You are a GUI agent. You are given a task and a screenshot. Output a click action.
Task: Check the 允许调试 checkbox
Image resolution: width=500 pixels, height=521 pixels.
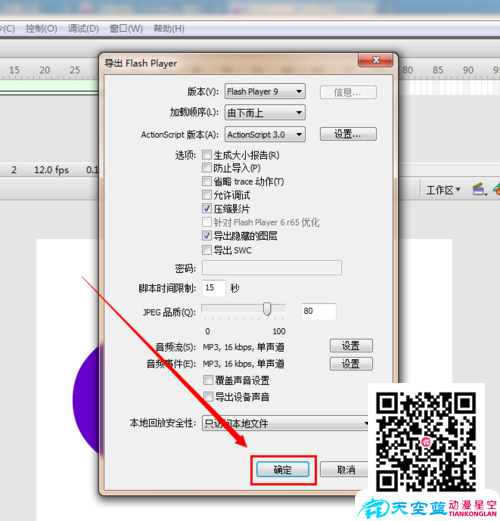click(207, 195)
